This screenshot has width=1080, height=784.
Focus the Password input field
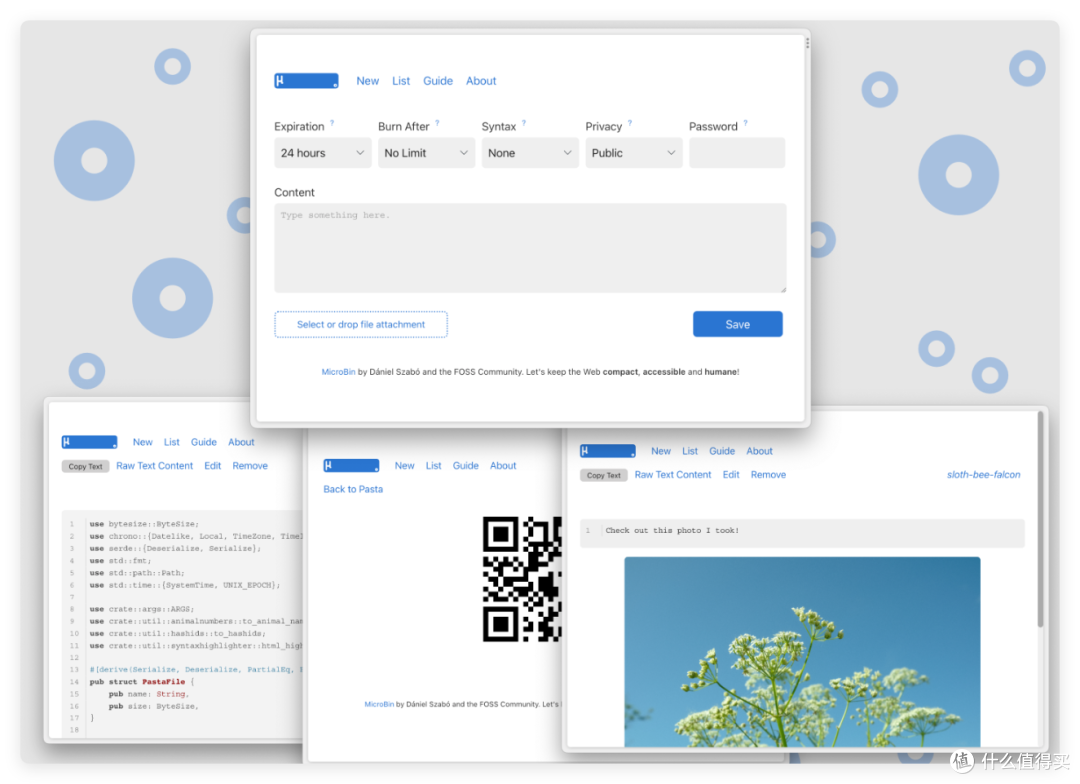point(737,153)
